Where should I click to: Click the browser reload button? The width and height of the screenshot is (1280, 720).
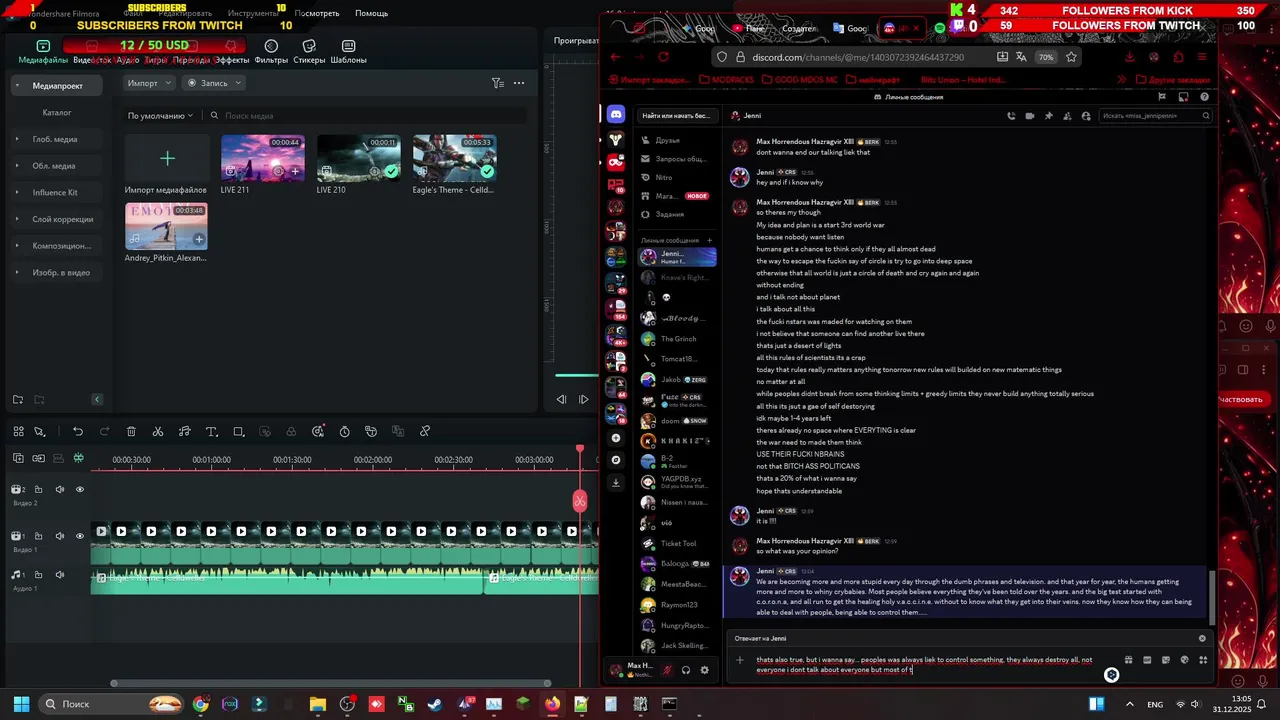(663, 57)
